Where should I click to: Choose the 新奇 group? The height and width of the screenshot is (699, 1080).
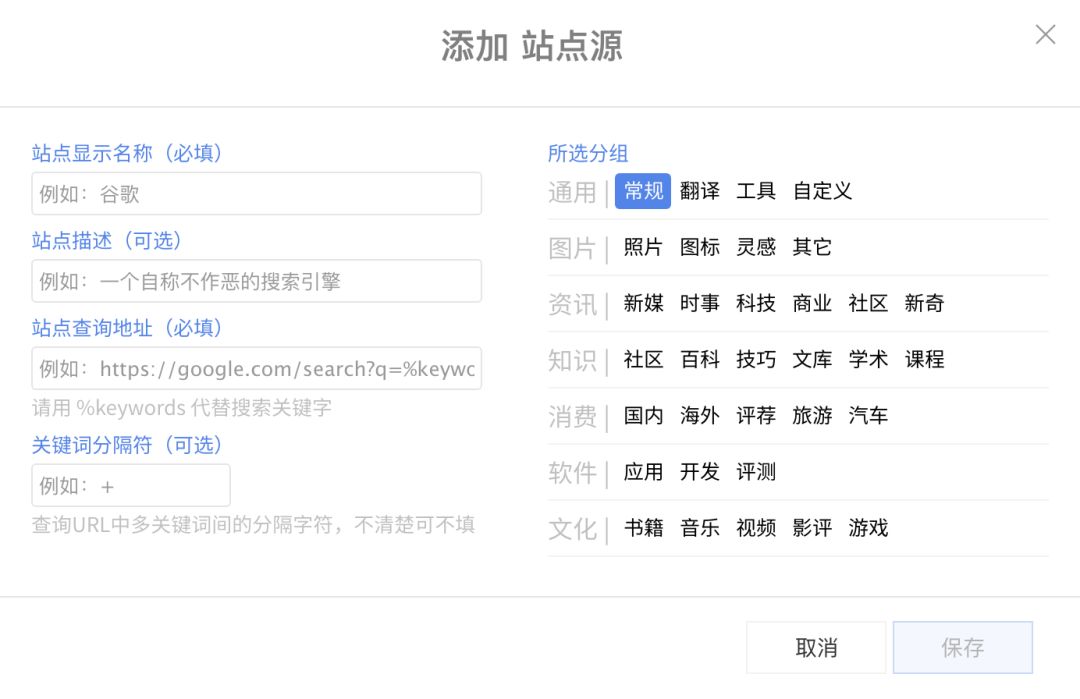click(924, 303)
